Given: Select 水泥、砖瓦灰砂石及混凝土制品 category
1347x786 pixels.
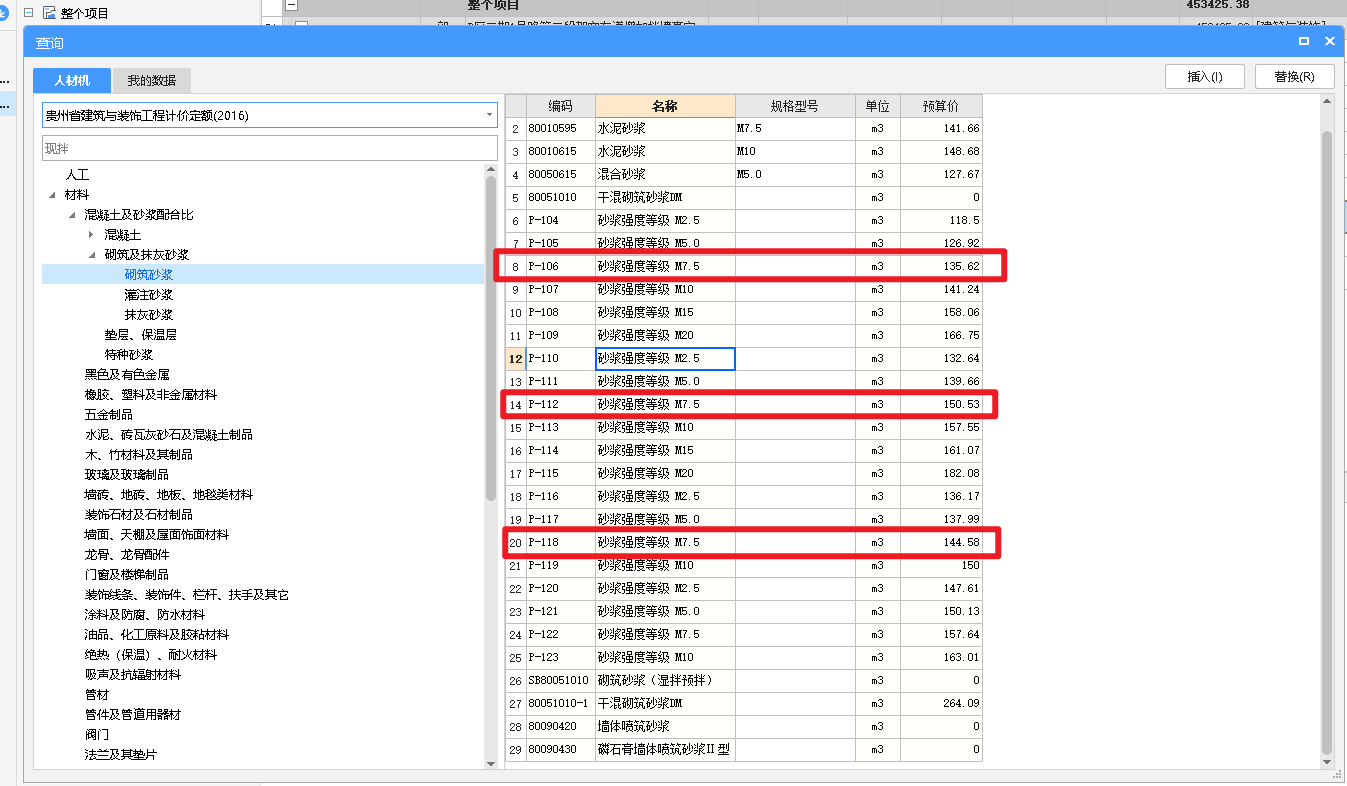Looking at the screenshot, I should coord(169,435).
